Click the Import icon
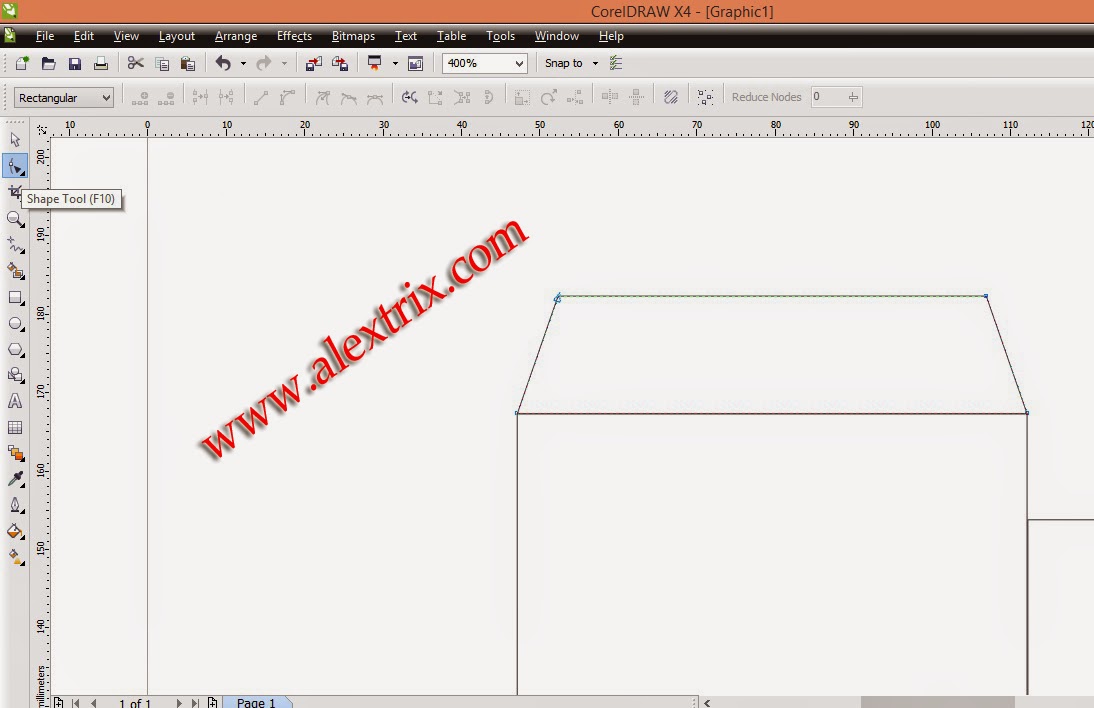This screenshot has width=1094, height=708. (x=314, y=63)
